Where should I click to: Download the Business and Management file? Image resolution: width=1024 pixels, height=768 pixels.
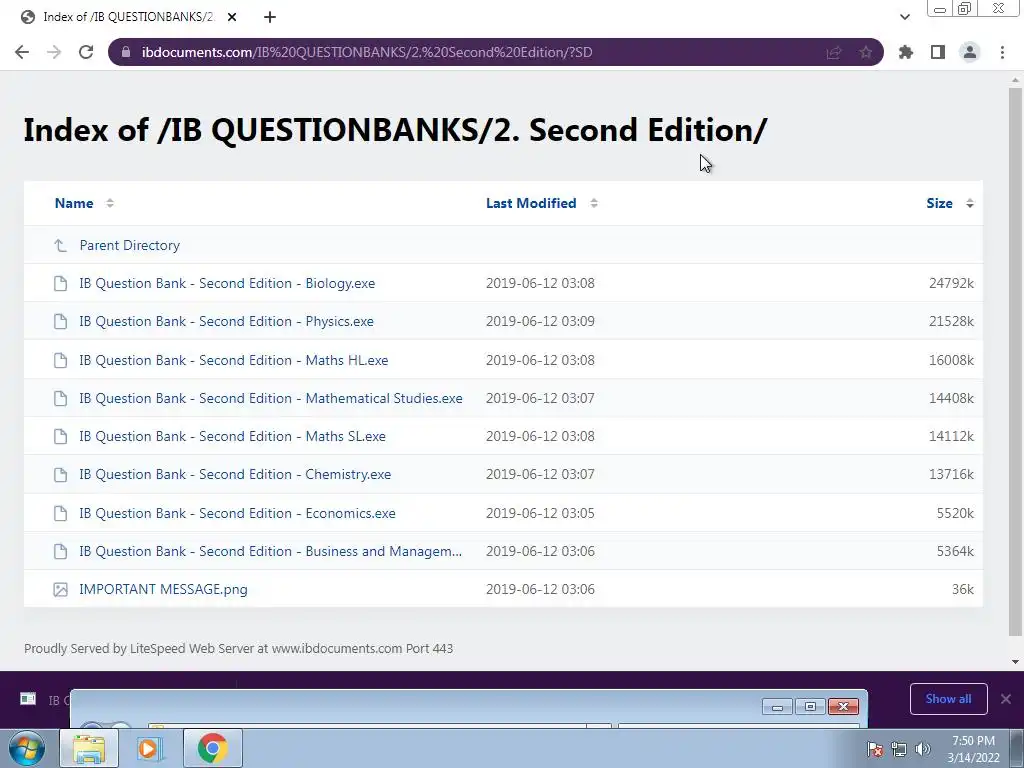tap(270, 551)
